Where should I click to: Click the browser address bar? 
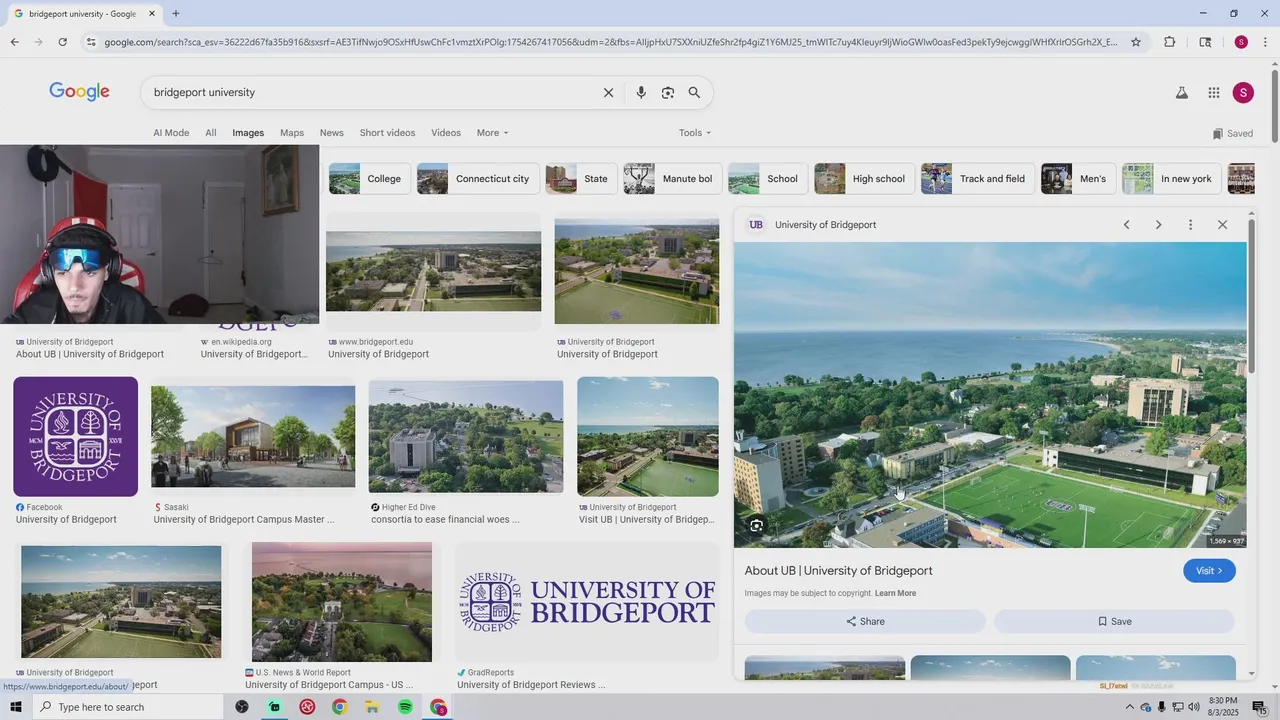point(610,42)
